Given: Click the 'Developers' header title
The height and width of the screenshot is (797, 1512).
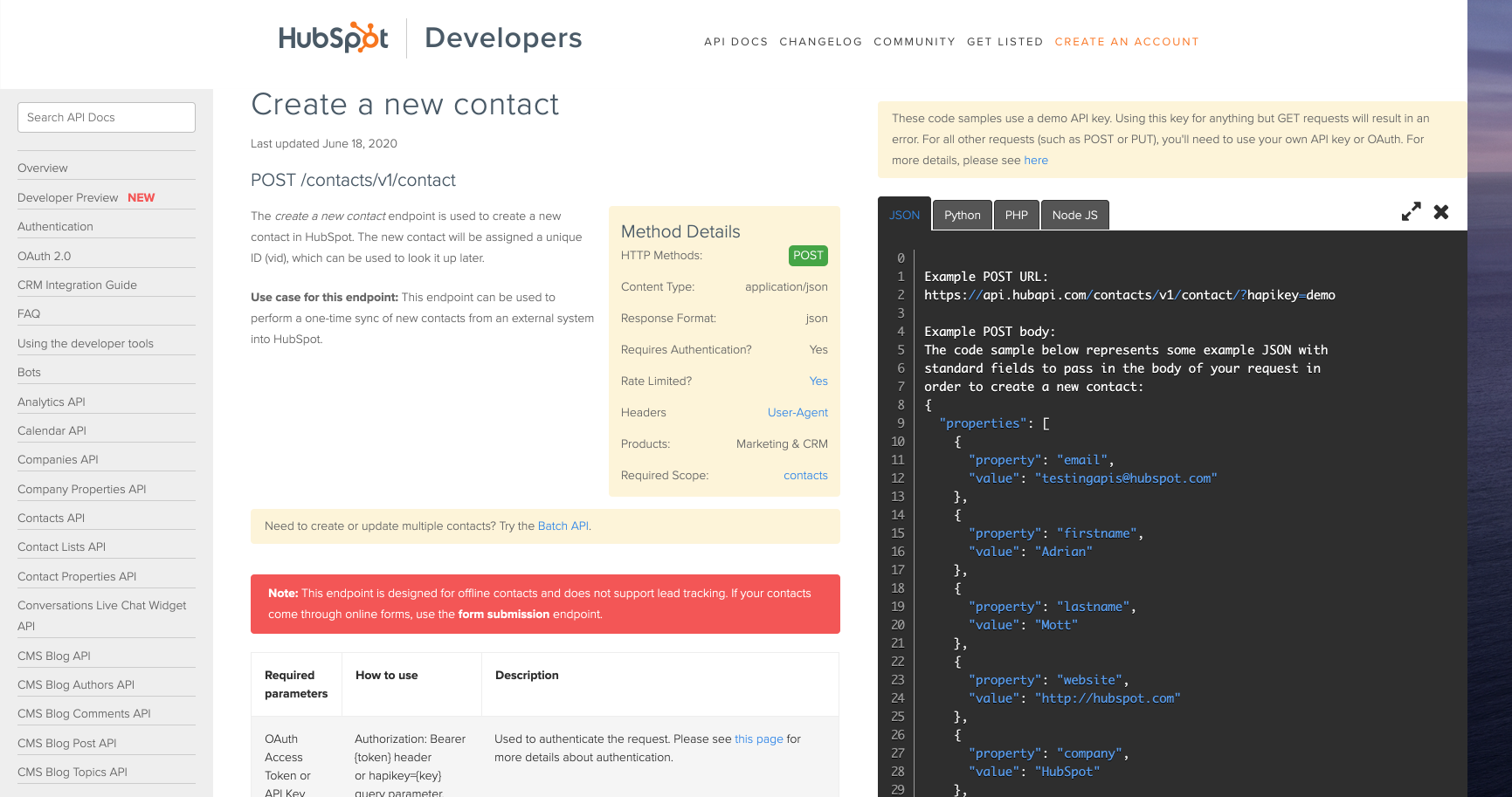Looking at the screenshot, I should [503, 38].
